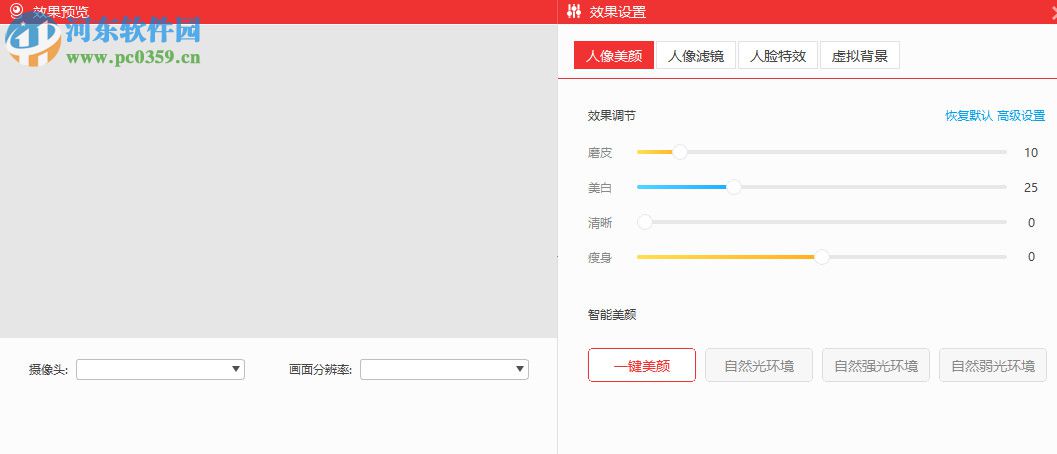Click the 美白 slider handle
The width and height of the screenshot is (1057, 454).
[x=733, y=188]
